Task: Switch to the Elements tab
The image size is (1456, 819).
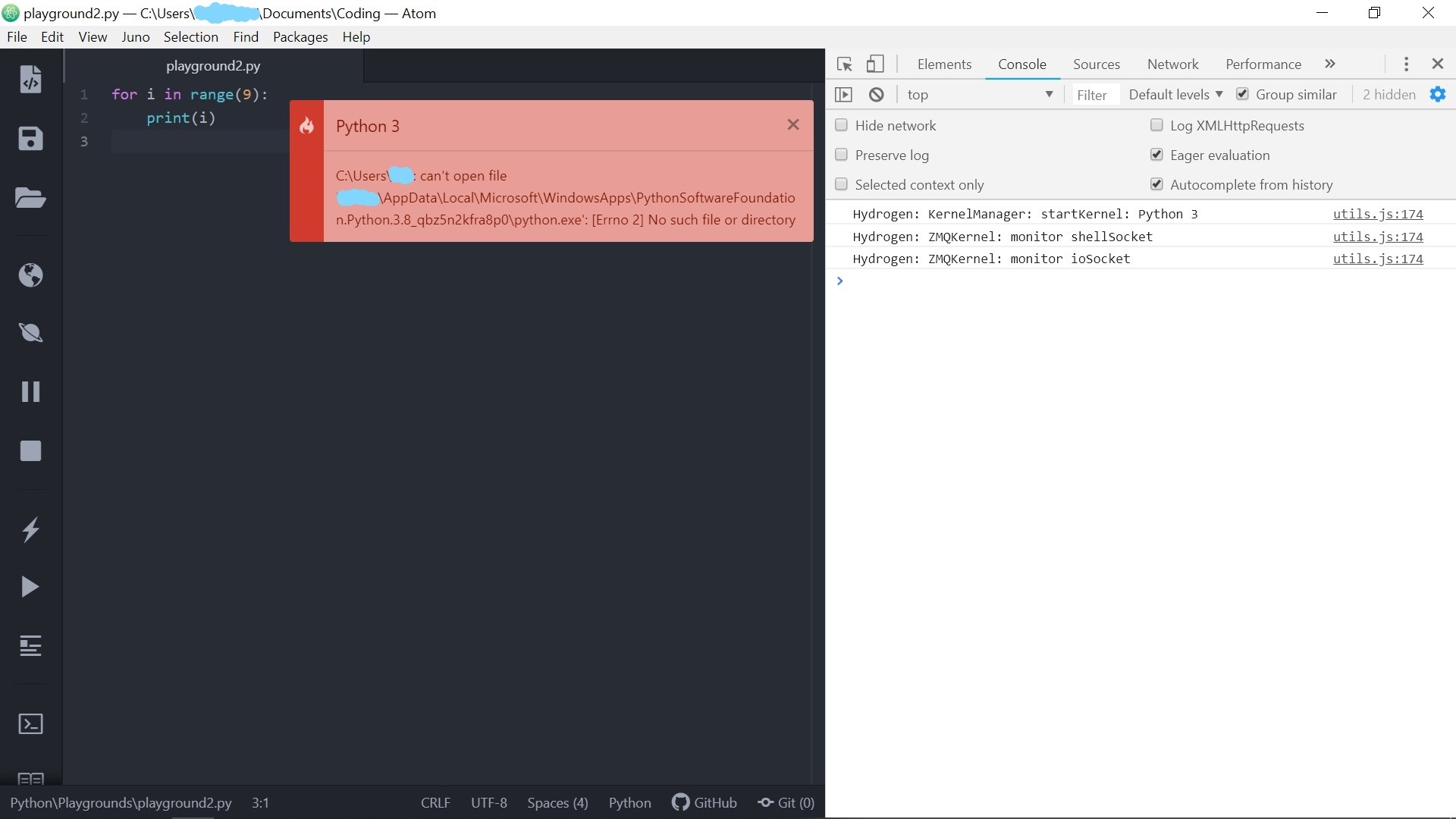Action: 944,64
